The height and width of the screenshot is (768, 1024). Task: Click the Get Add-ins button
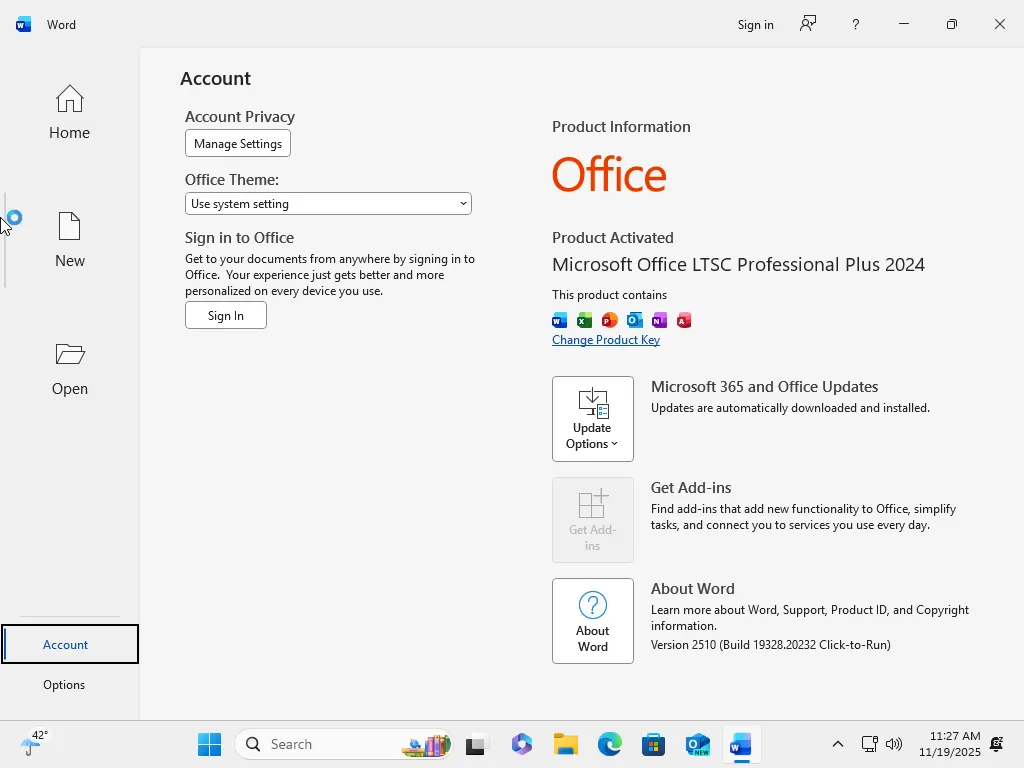592,520
